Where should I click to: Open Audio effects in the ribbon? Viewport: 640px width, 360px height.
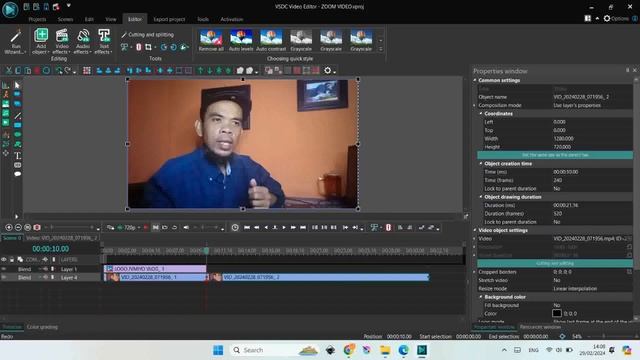[83, 41]
